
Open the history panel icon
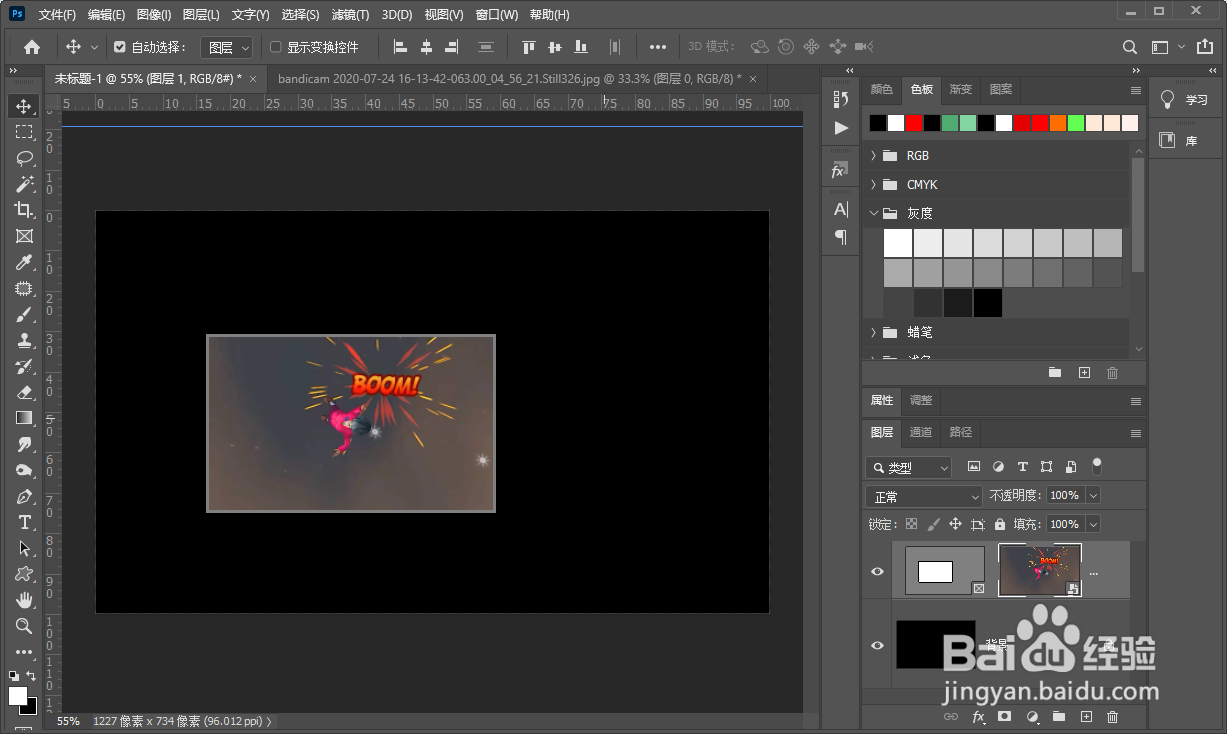[x=840, y=98]
